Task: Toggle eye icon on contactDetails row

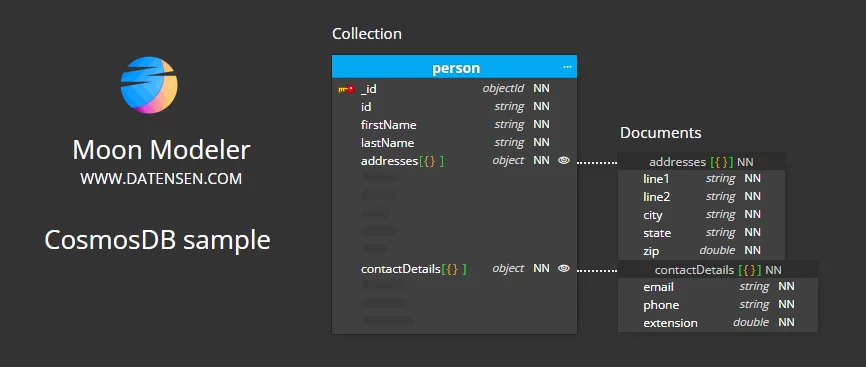Action: tap(563, 268)
